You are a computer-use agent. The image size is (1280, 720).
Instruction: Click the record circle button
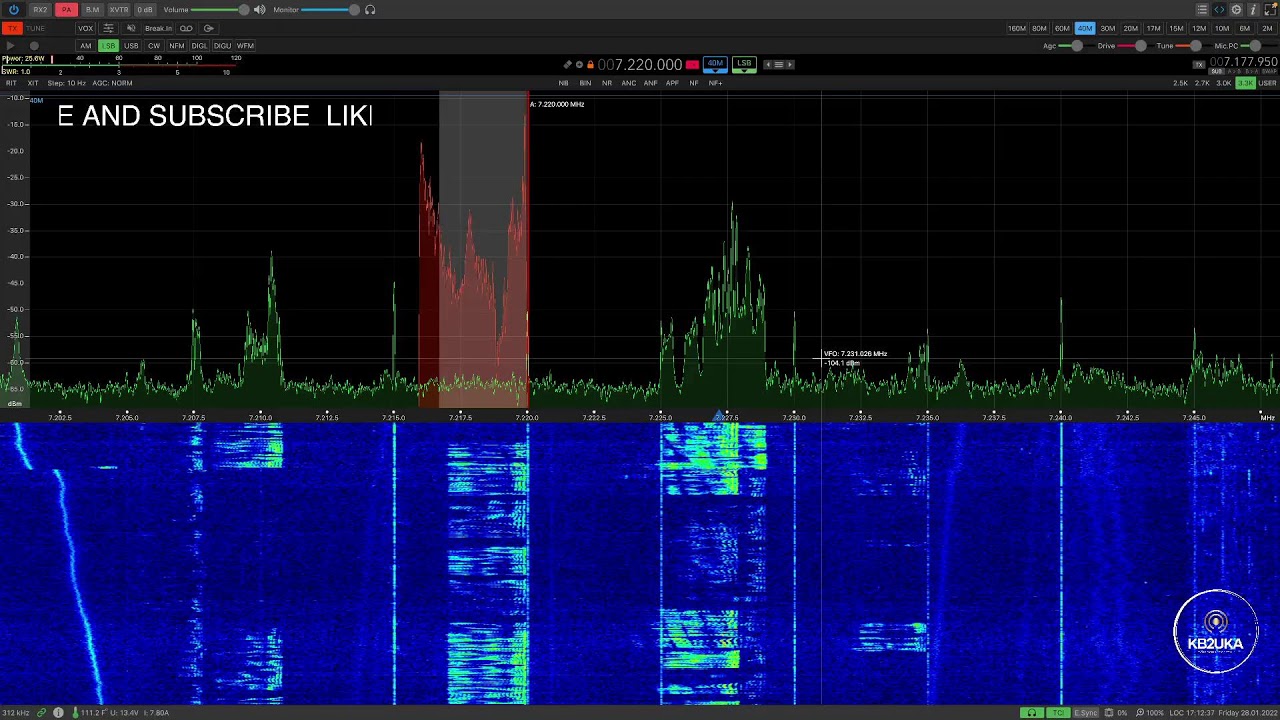(34, 46)
